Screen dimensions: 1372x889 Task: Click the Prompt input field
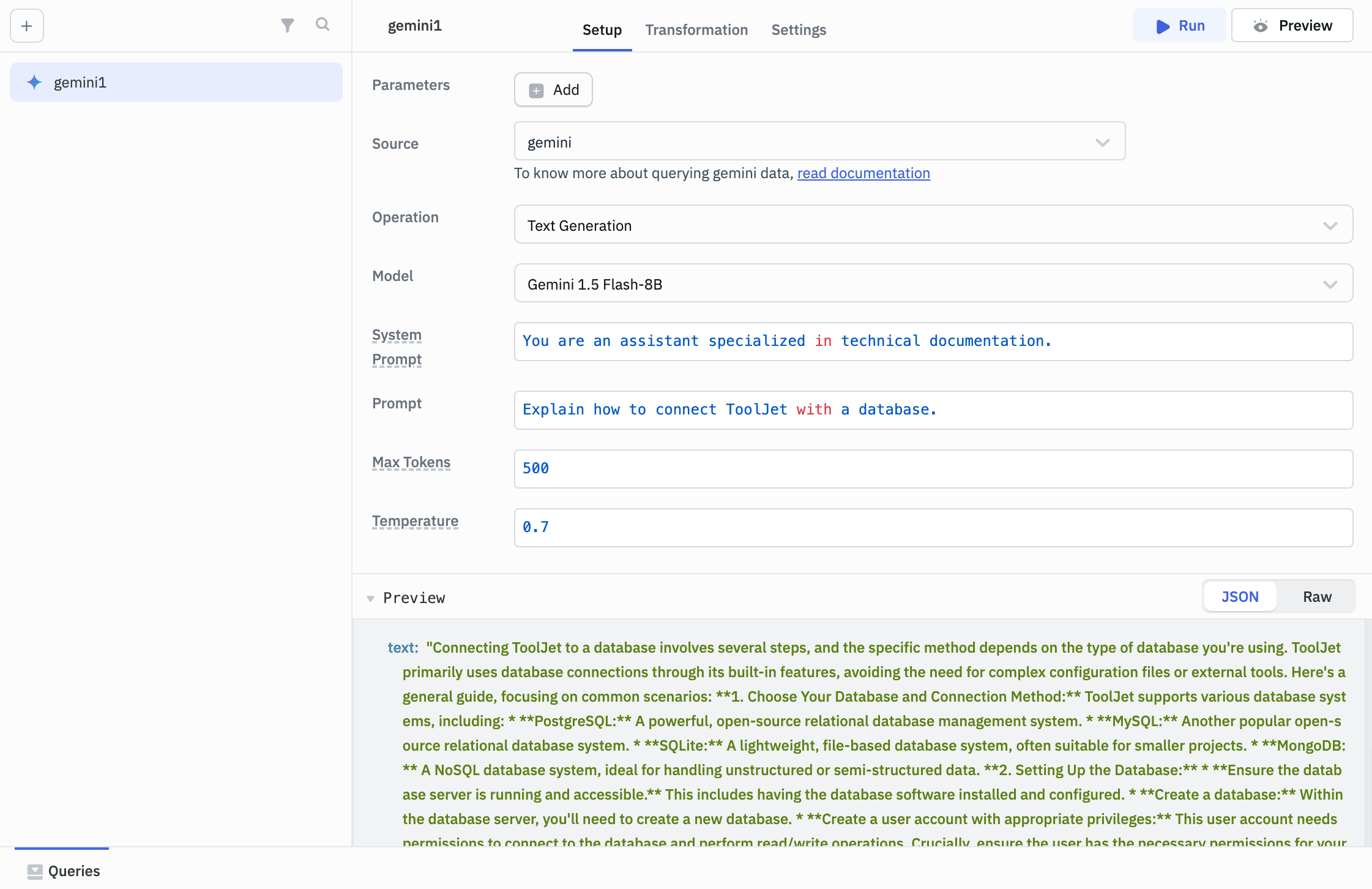tap(933, 410)
